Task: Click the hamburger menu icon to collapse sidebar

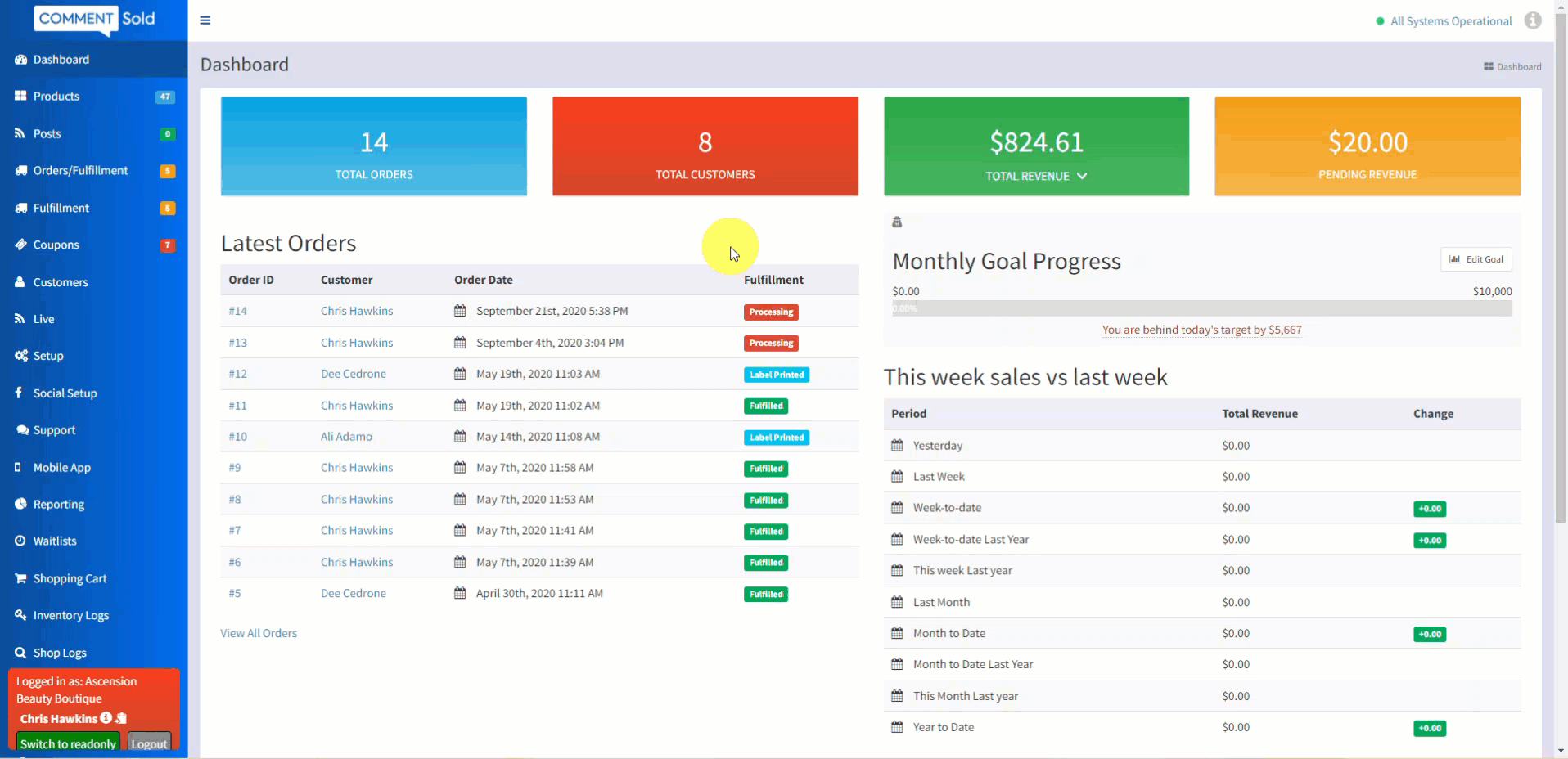Action: point(205,20)
